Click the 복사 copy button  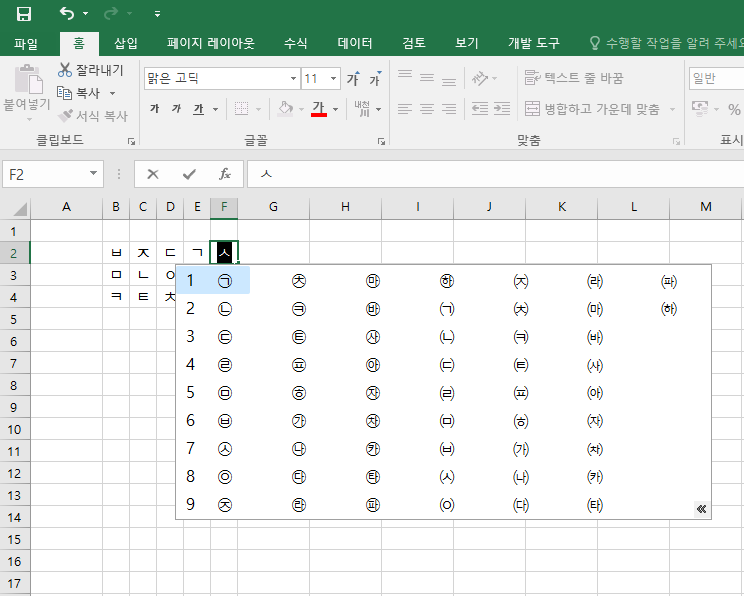(x=79, y=93)
